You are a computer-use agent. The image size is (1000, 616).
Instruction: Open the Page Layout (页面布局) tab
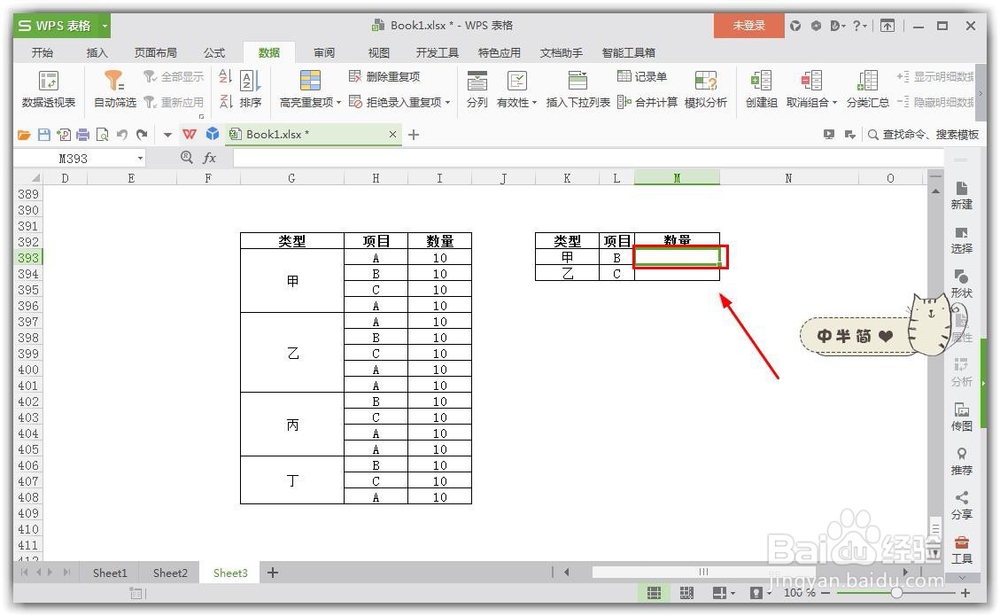[156, 53]
